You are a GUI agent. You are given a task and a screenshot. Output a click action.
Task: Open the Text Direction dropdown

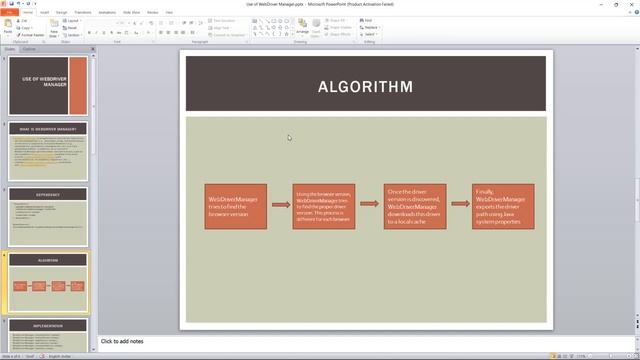pos(223,20)
